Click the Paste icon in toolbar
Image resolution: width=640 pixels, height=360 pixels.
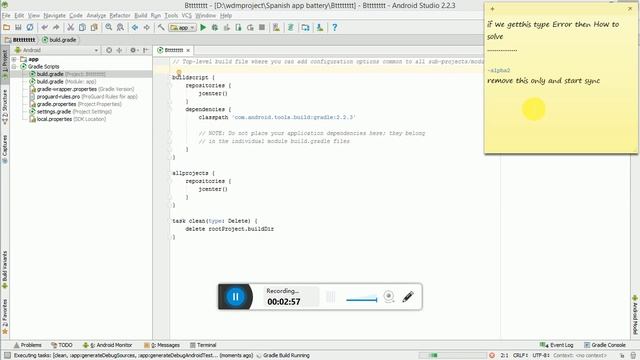tap(94, 27)
